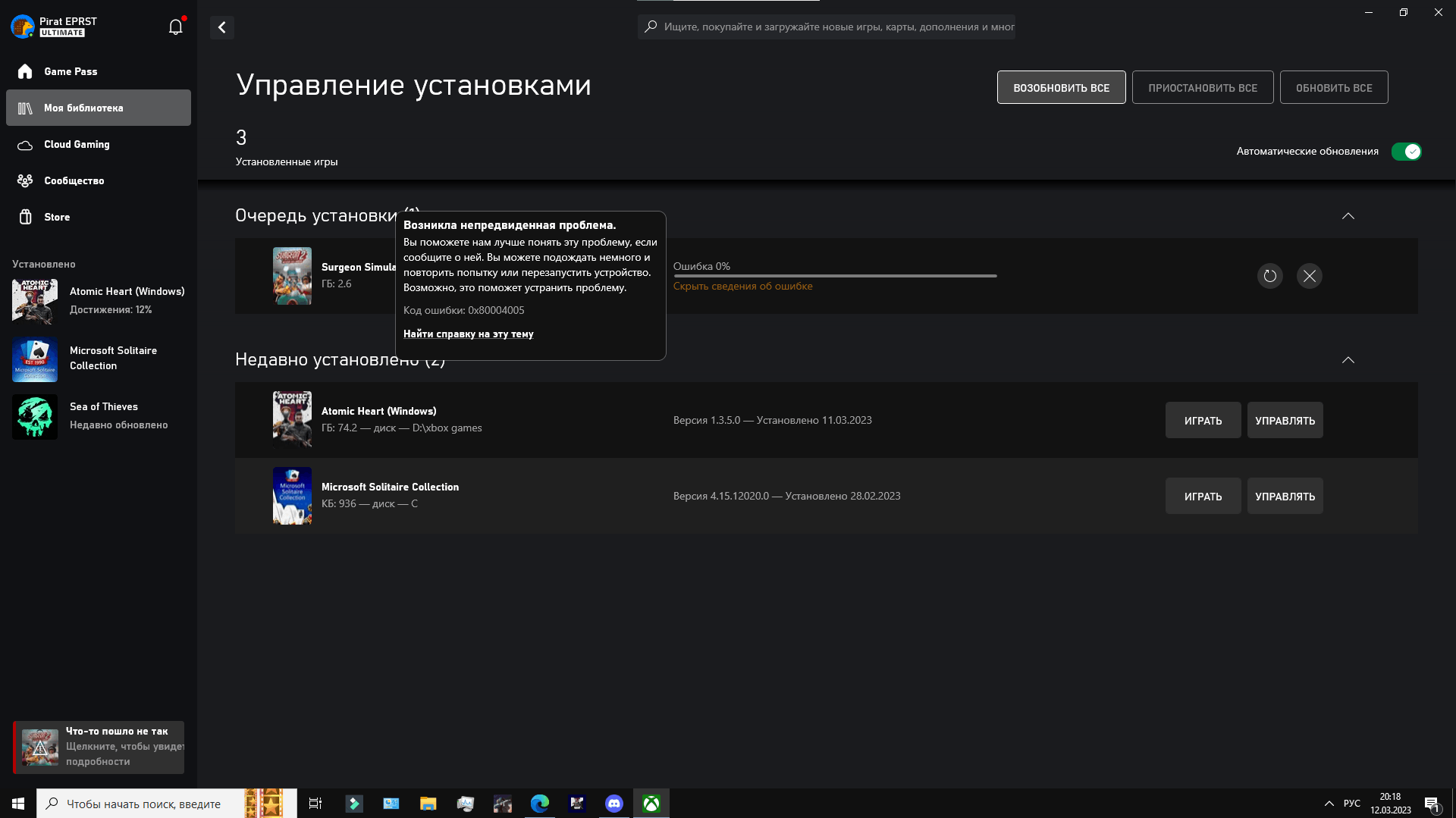Viewport: 1456px width, 818px height.
Task: Open Solitaire Collection thumbnail in recently installed
Action: tap(292, 496)
